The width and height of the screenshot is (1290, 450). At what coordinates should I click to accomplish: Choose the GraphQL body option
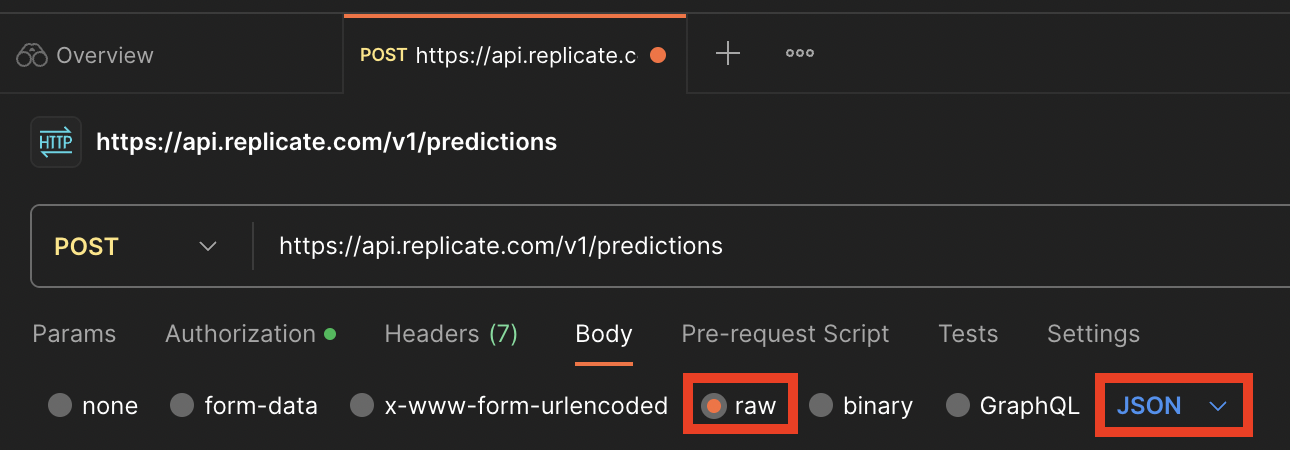click(x=958, y=405)
